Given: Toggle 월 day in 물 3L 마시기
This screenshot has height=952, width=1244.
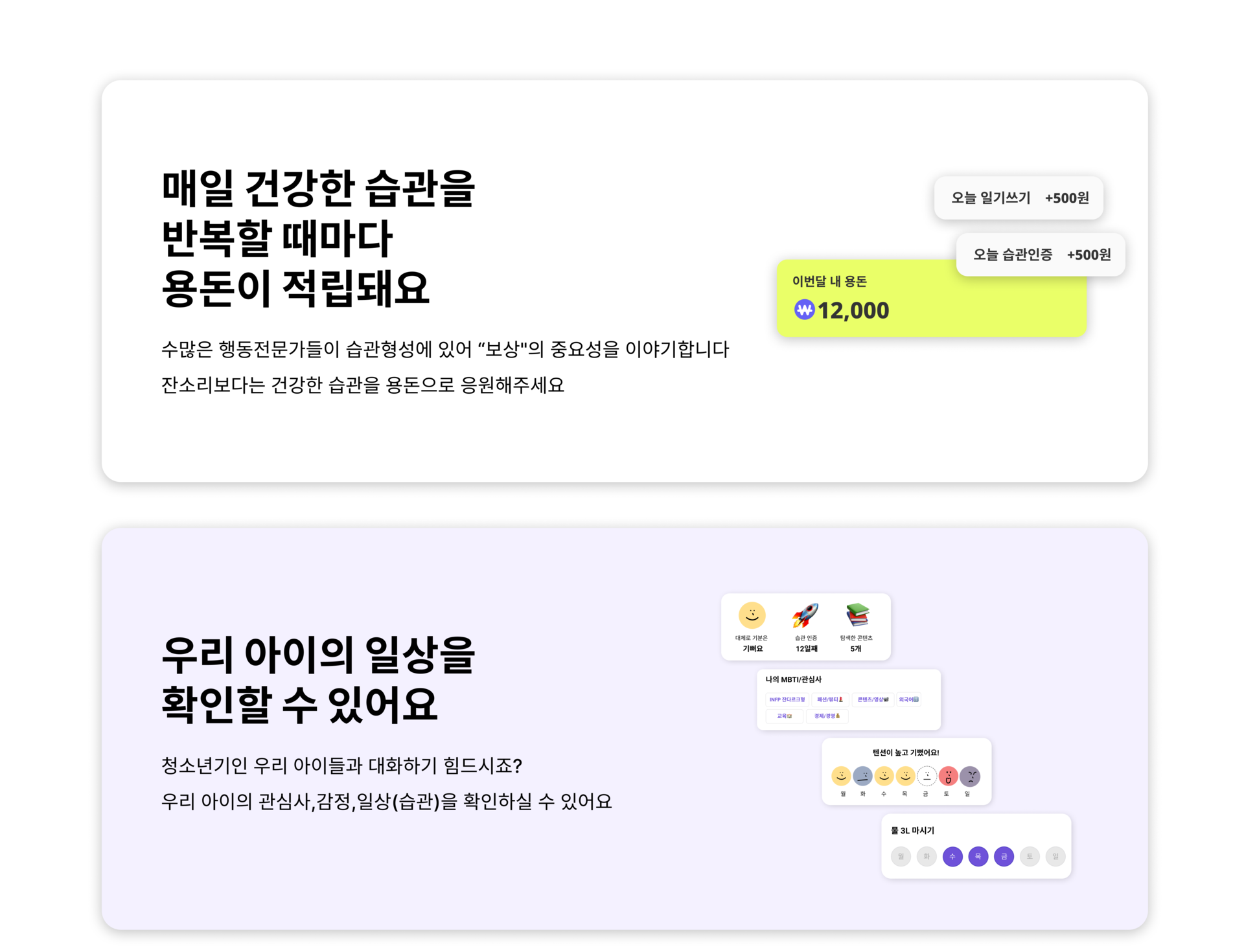Looking at the screenshot, I should click(x=901, y=856).
